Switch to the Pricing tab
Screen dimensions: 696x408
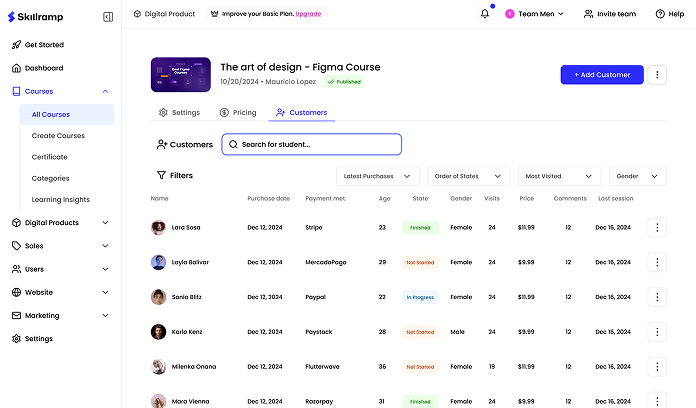(236, 113)
